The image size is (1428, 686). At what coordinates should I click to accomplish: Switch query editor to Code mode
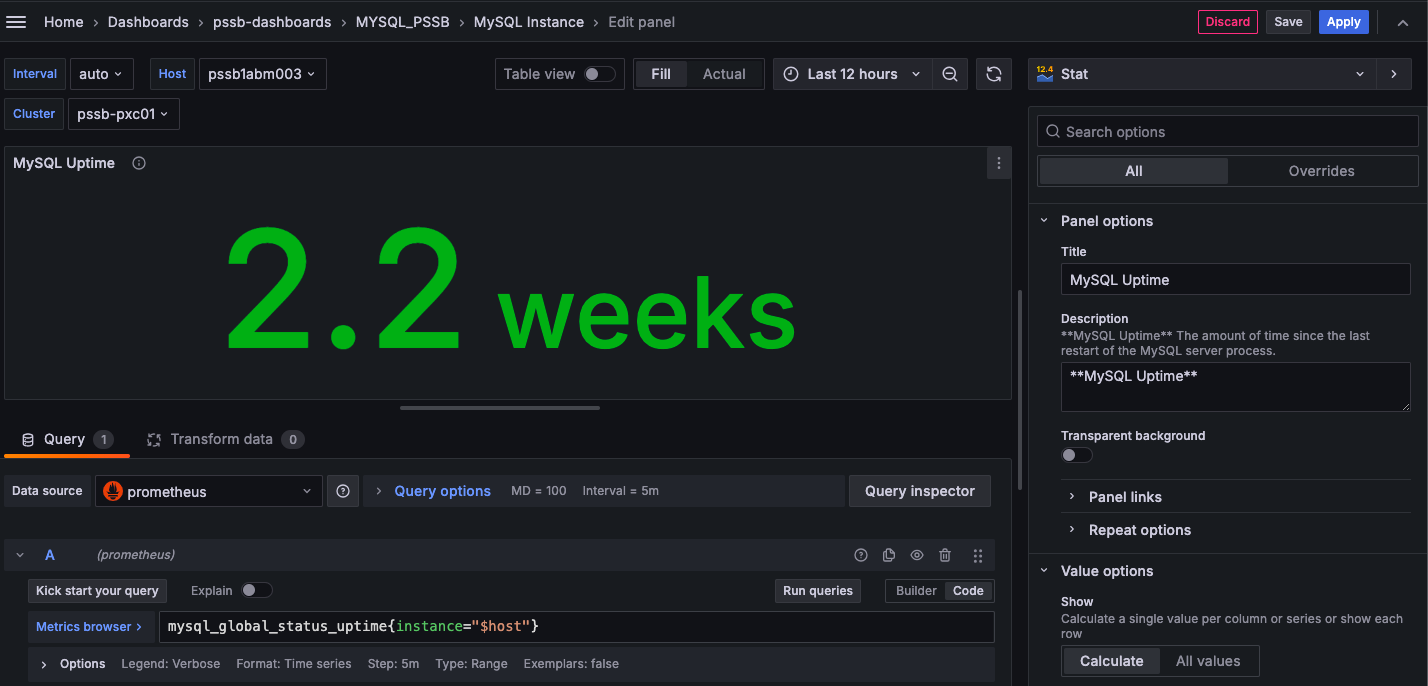(x=968, y=591)
